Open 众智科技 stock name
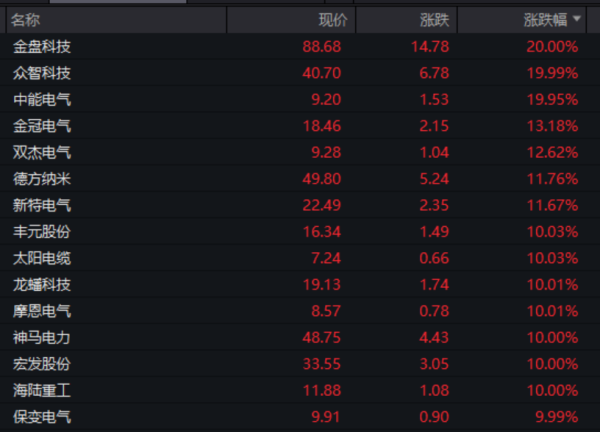 point(42,73)
